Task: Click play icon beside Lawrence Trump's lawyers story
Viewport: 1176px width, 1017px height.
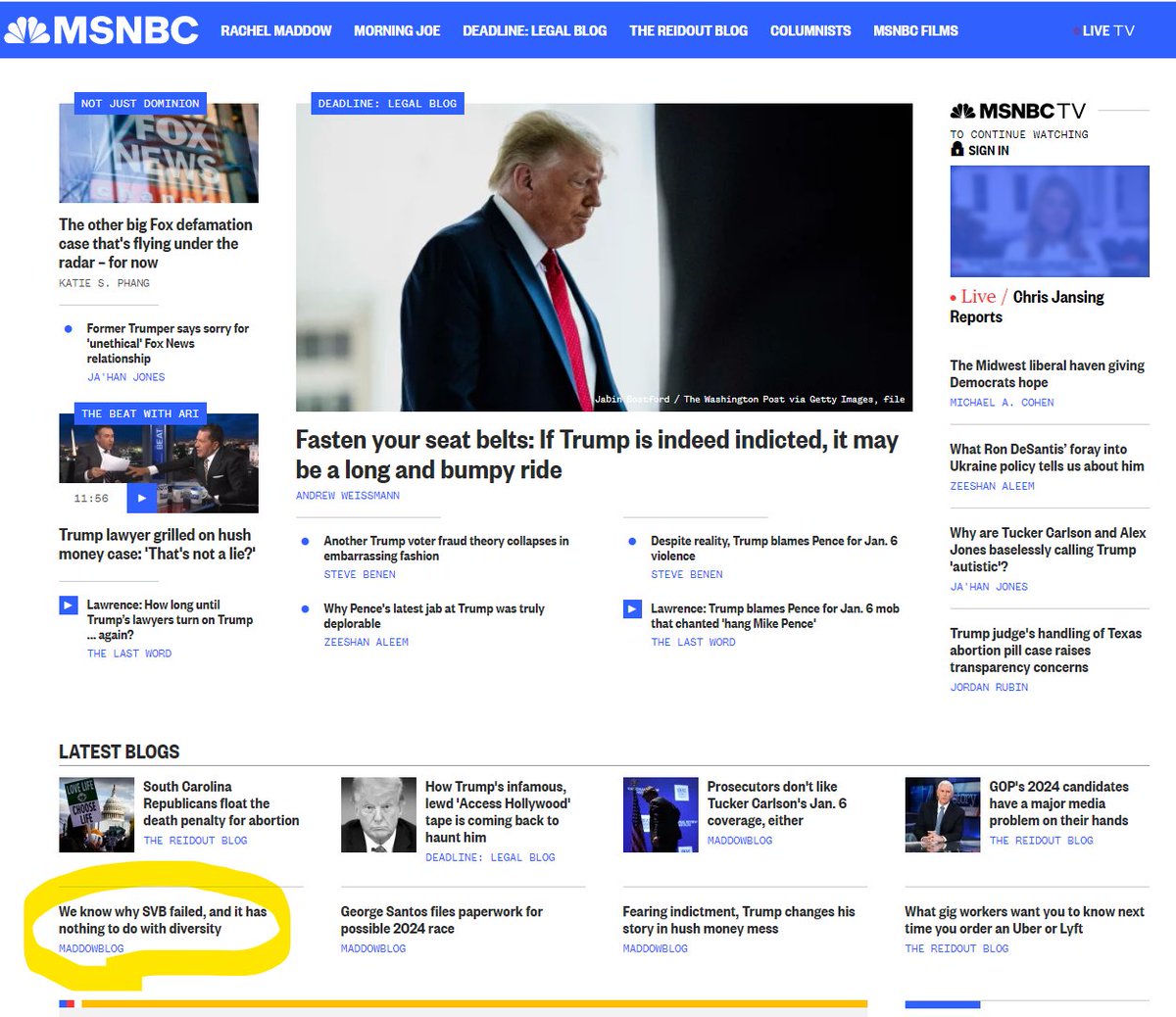Action: (68, 605)
